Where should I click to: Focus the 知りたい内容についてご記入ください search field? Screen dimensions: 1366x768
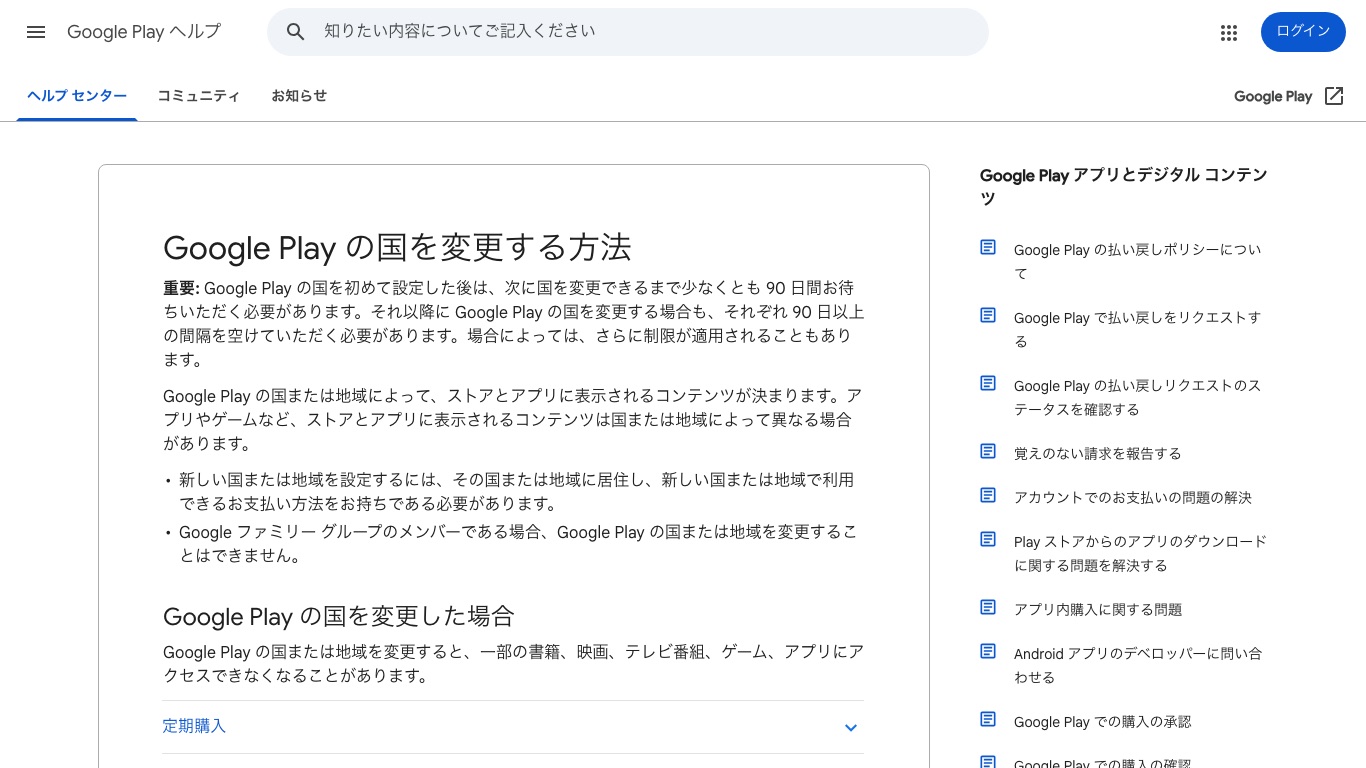628,32
